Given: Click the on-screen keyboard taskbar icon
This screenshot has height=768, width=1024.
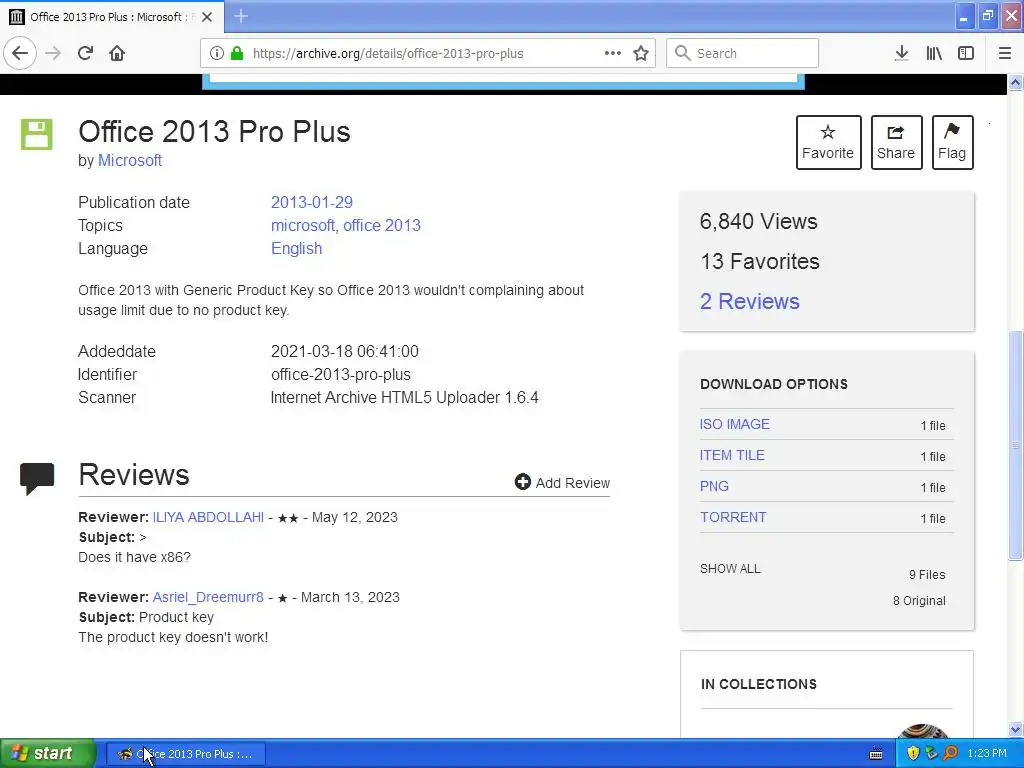Looking at the screenshot, I should tap(876, 754).
